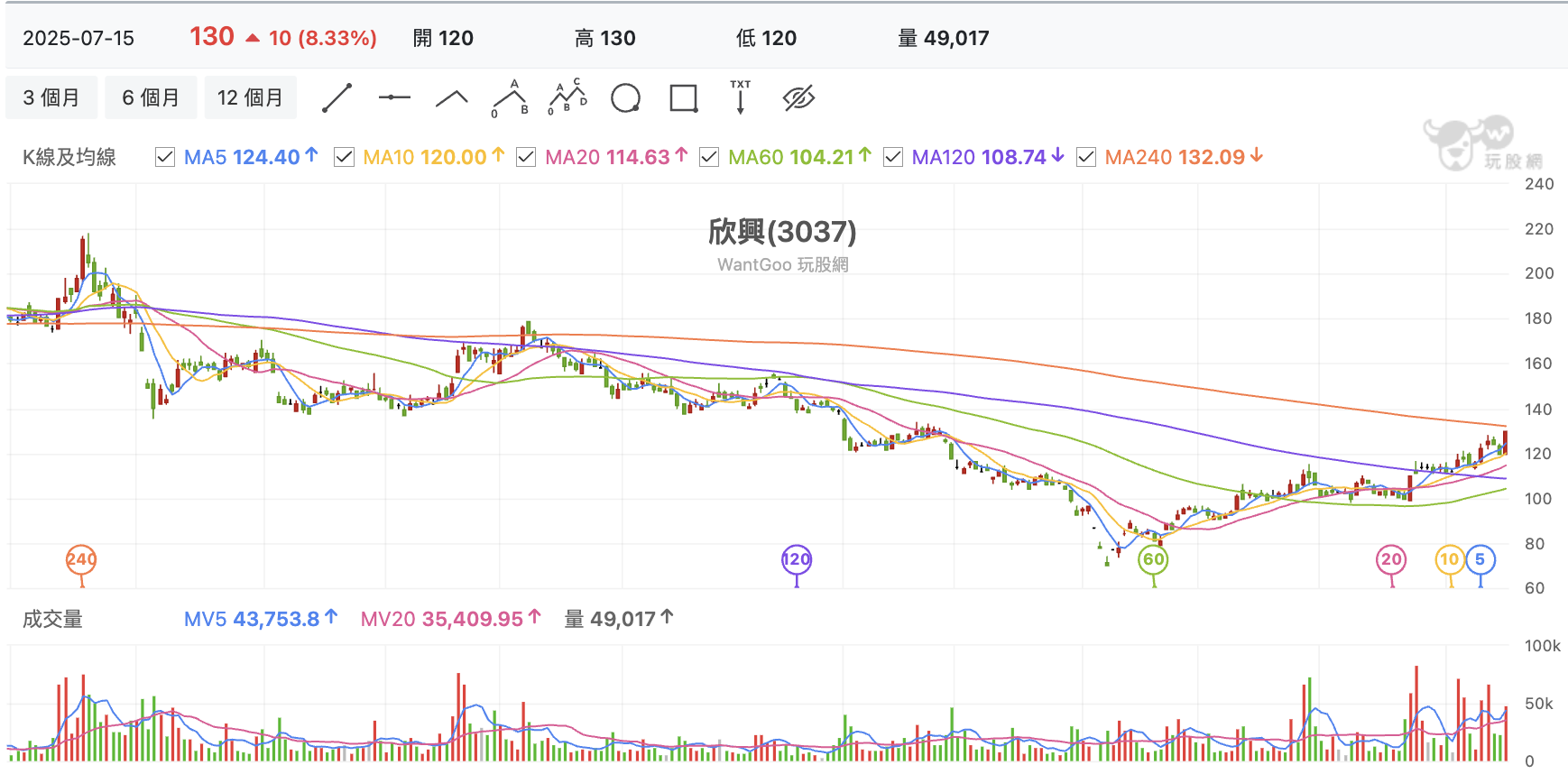Click the K線及均線 section label

[69, 157]
